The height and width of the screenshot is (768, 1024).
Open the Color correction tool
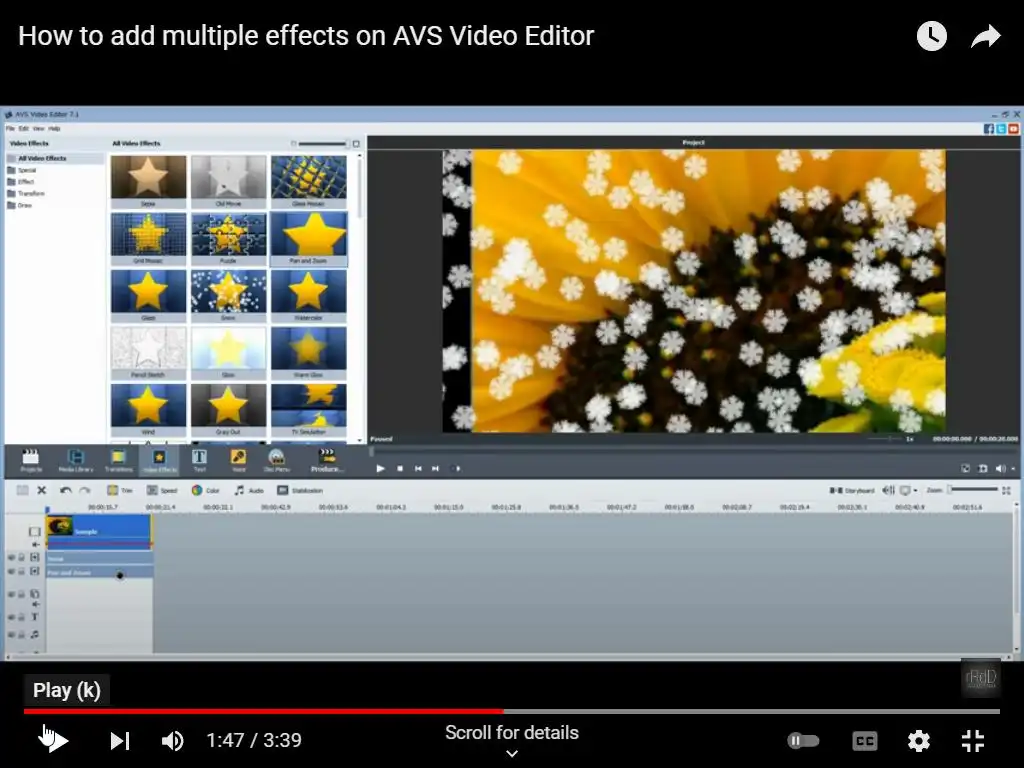205,490
